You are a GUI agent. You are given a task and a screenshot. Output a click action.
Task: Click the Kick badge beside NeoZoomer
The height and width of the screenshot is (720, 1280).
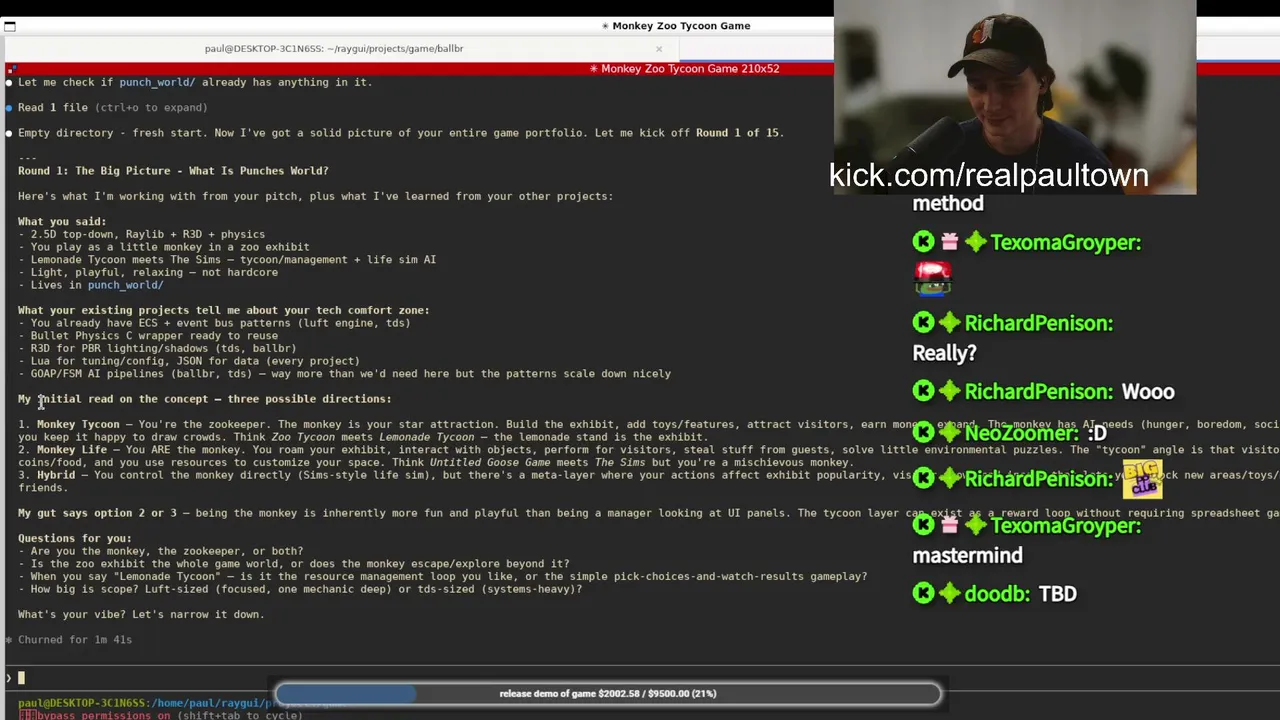[923, 433]
